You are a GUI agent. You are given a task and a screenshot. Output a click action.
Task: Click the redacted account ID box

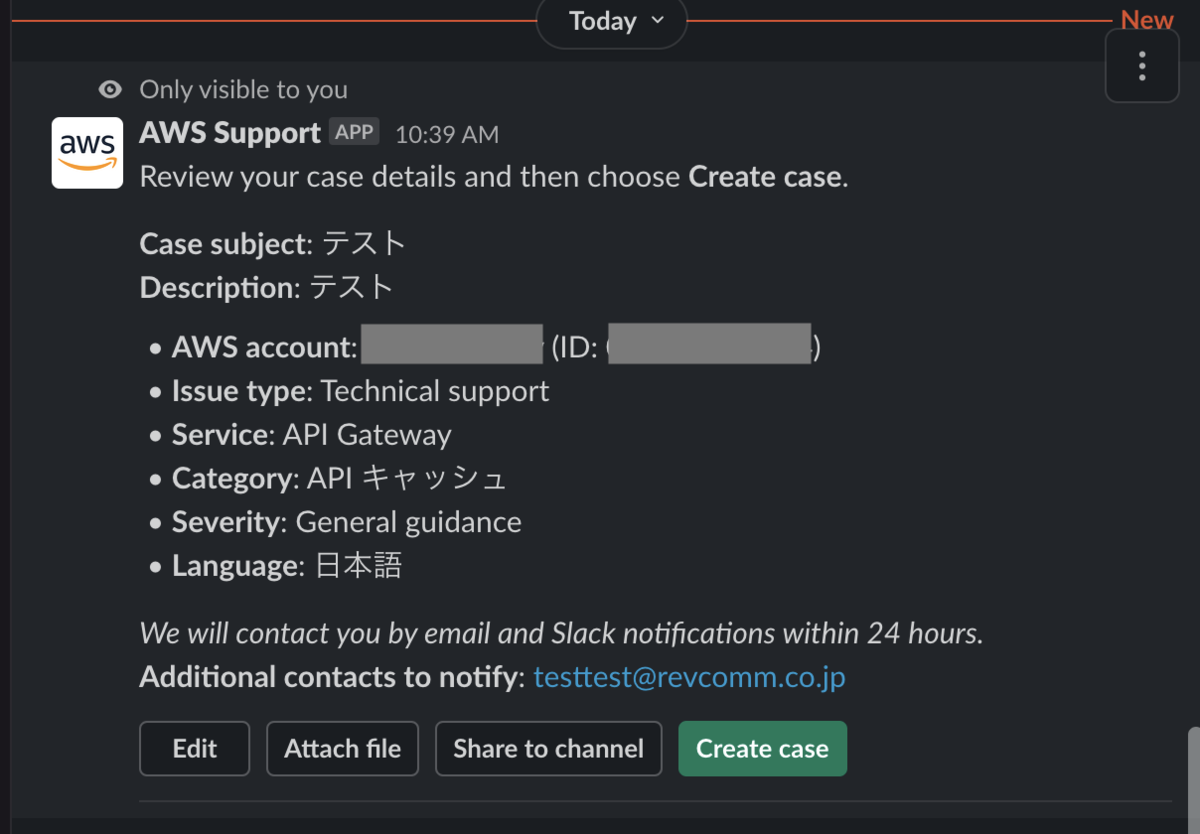tap(709, 345)
